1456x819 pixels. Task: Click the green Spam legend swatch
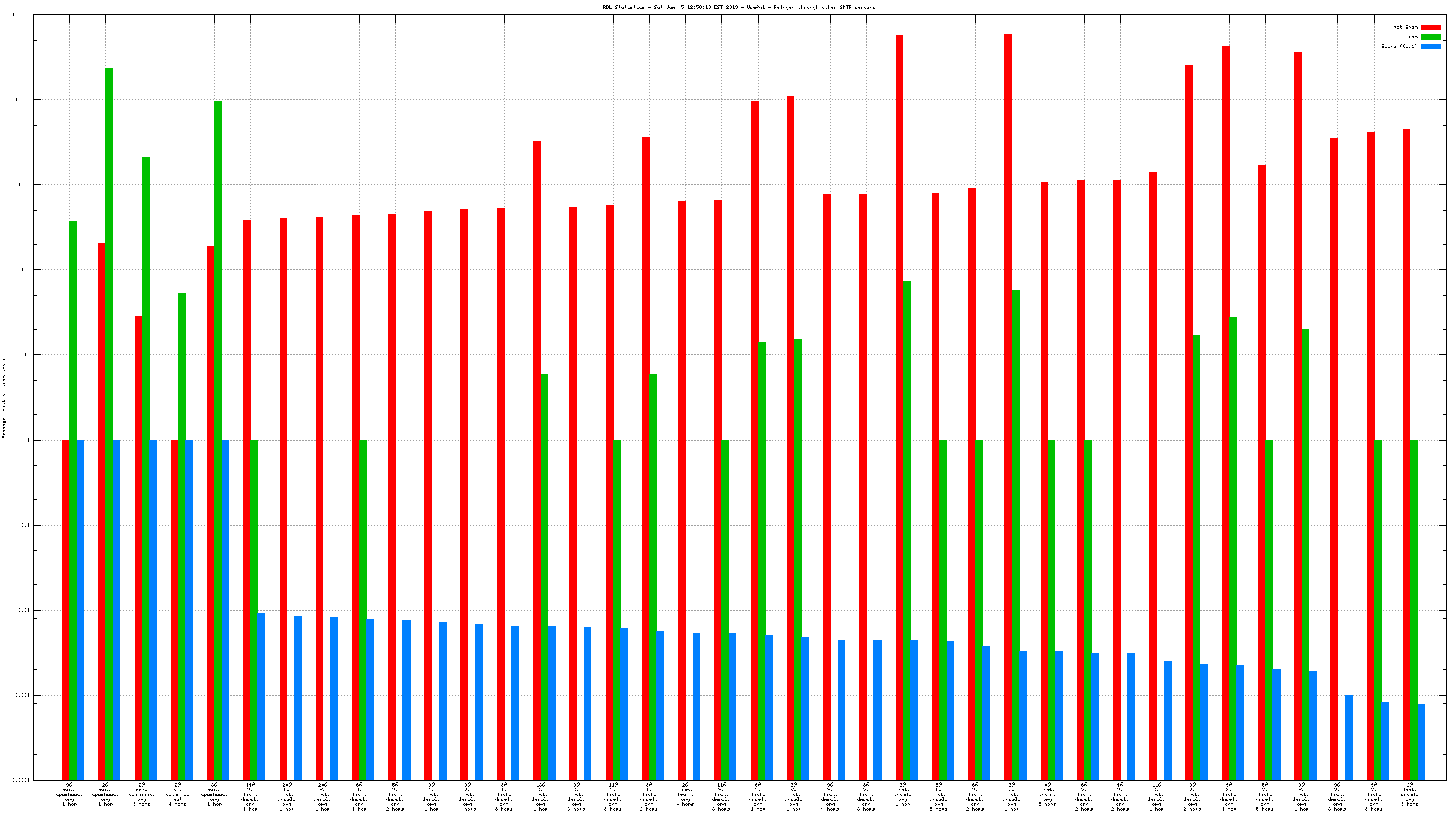click(1430, 37)
